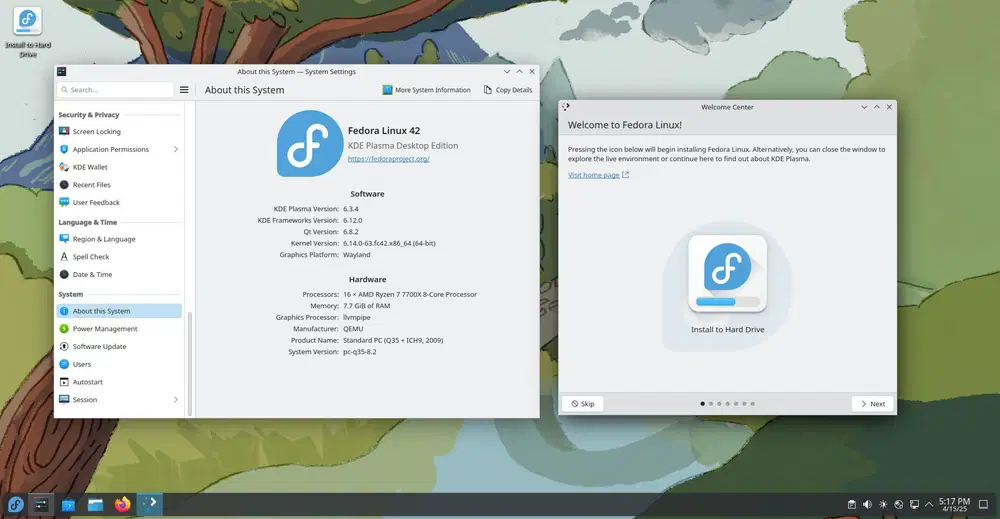1000x519 pixels.
Task: Expand hidden system tray icons arrow
Action: pos(929,504)
